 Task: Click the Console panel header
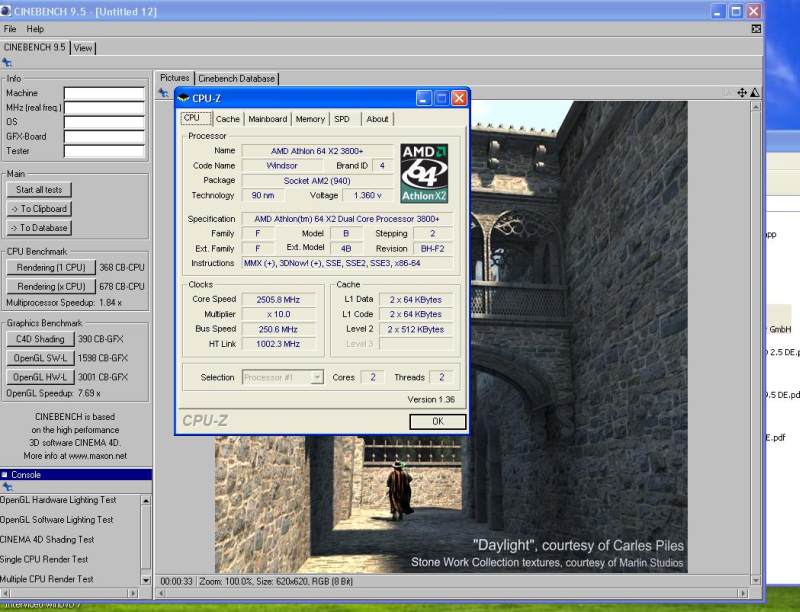(x=76, y=475)
